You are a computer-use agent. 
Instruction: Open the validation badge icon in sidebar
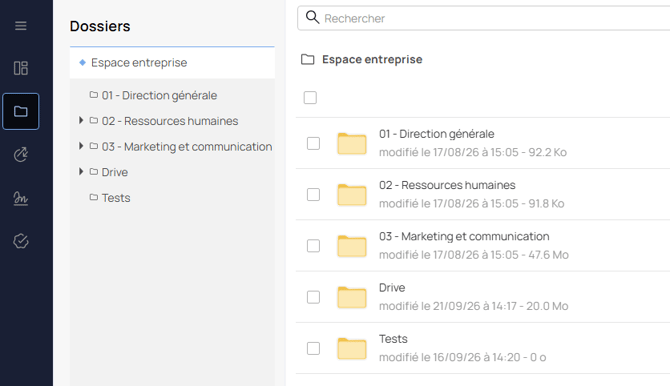21,241
